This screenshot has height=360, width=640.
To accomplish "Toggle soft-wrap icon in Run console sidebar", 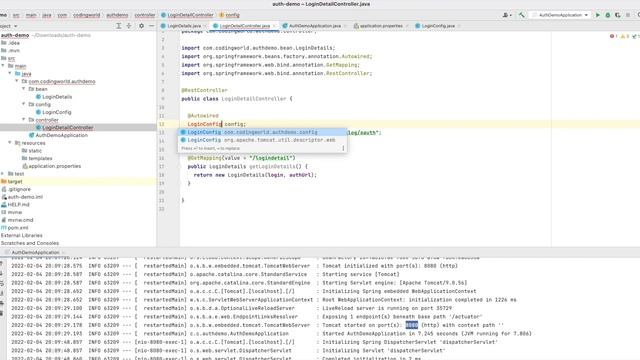I will 2,283.
